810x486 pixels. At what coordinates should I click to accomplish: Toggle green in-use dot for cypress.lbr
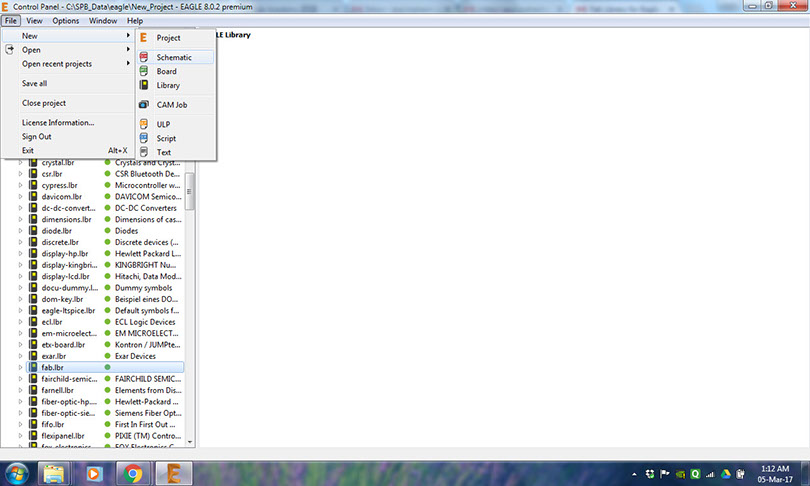(107, 185)
